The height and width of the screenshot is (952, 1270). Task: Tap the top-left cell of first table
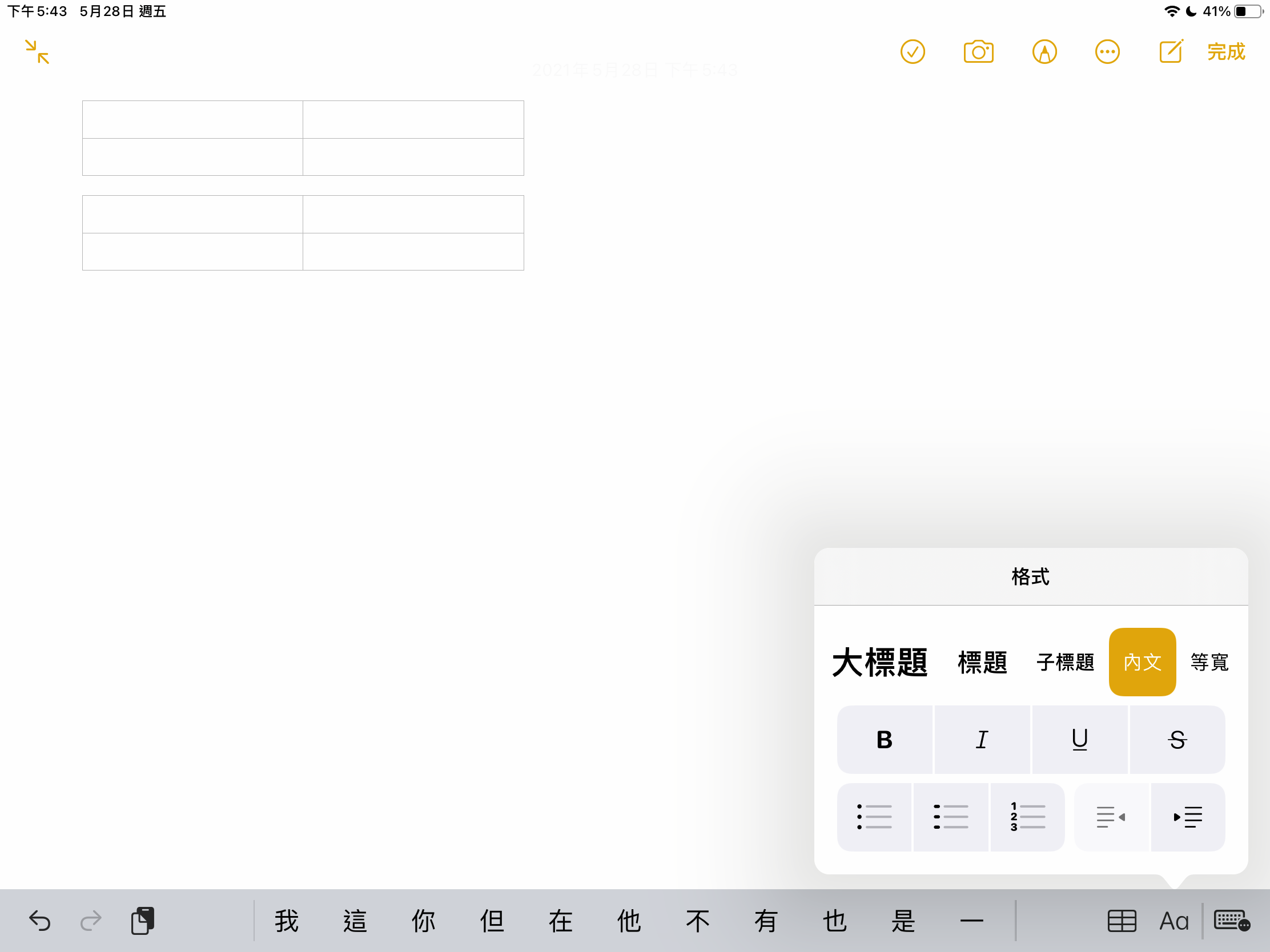(x=192, y=119)
